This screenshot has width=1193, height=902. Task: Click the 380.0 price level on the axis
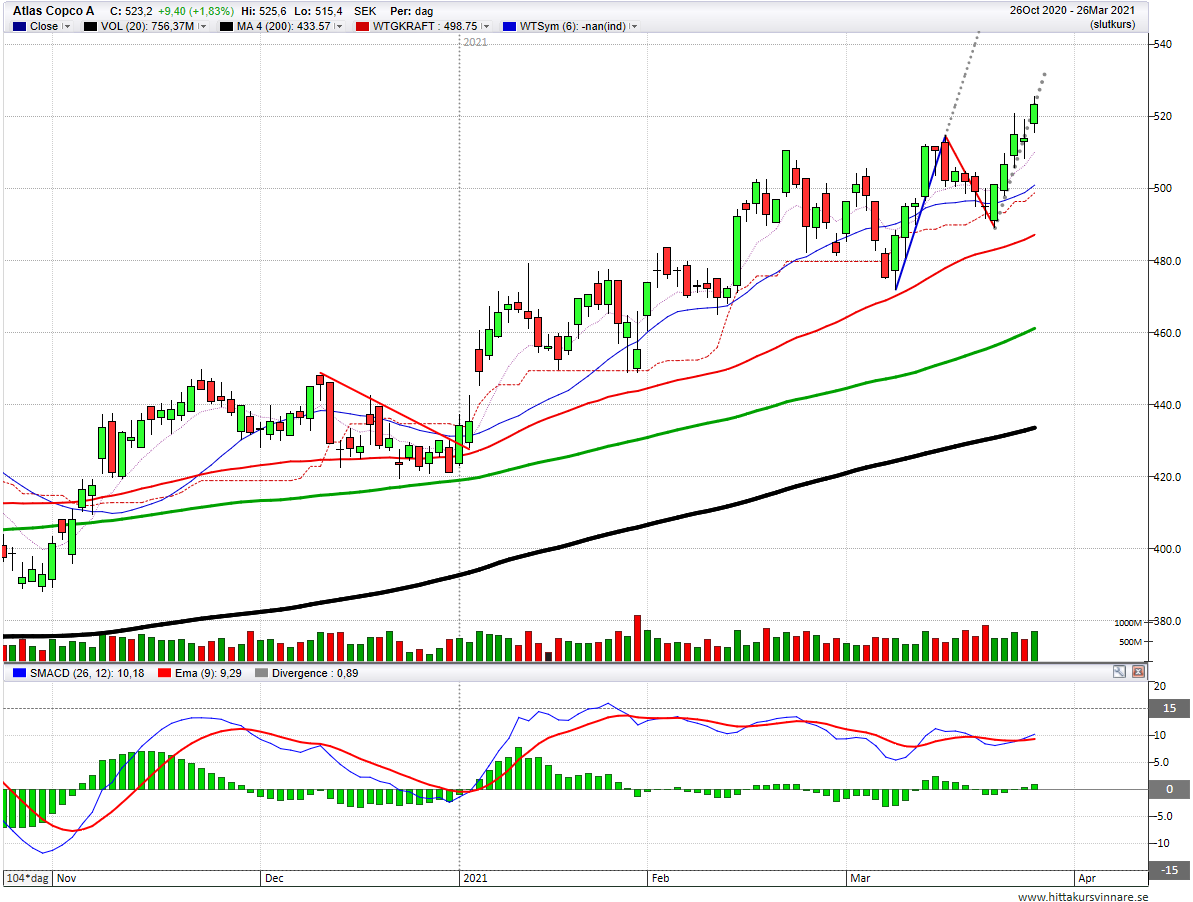(1167, 621)
